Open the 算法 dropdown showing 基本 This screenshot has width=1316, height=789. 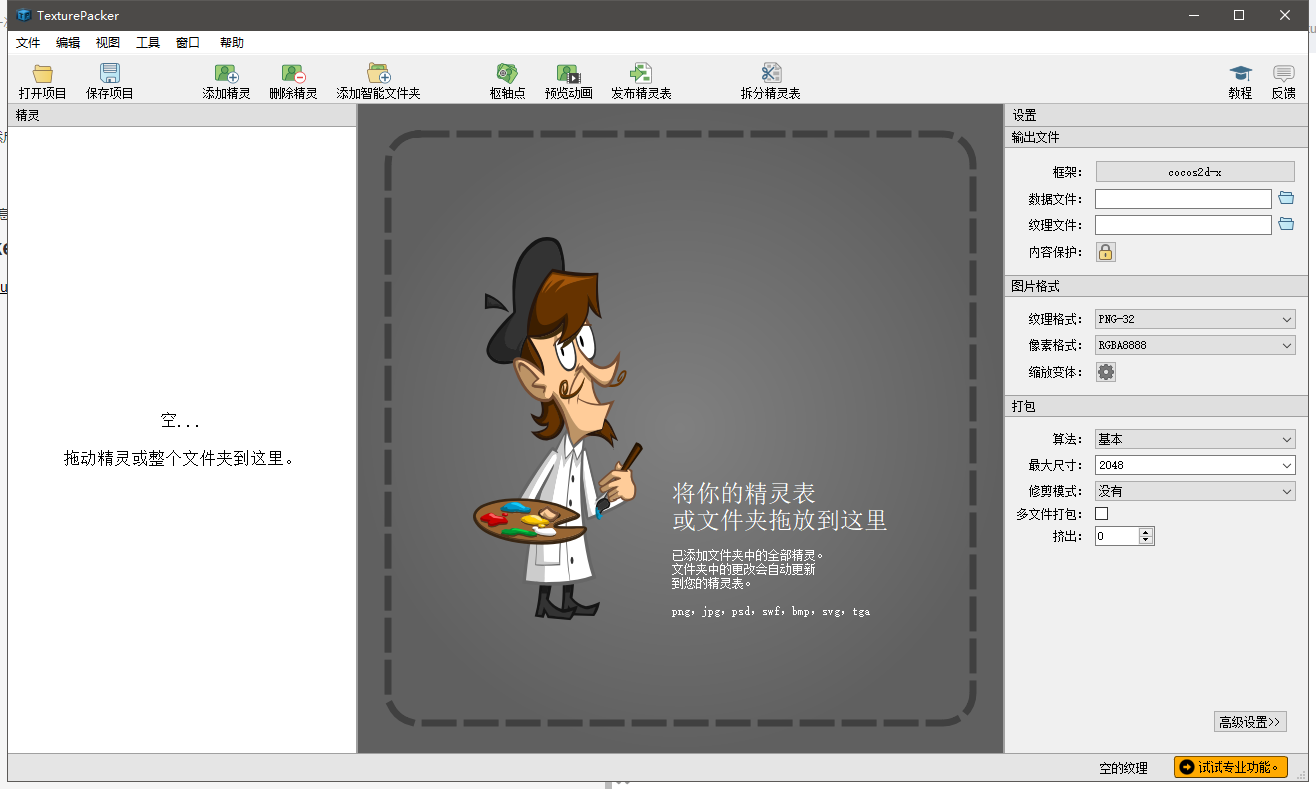1195,439
